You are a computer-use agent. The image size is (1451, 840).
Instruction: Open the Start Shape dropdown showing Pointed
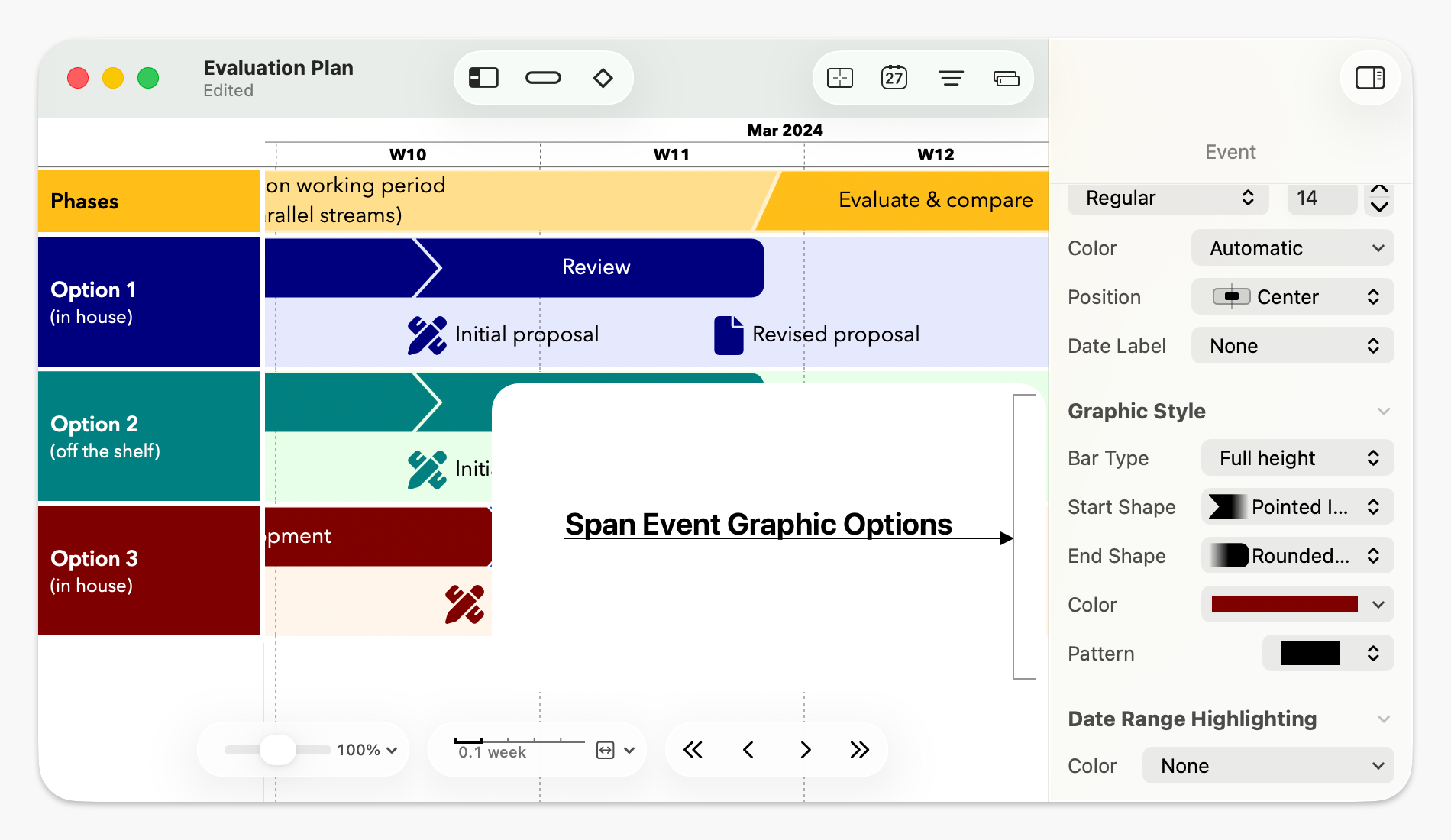(1296, 506)
